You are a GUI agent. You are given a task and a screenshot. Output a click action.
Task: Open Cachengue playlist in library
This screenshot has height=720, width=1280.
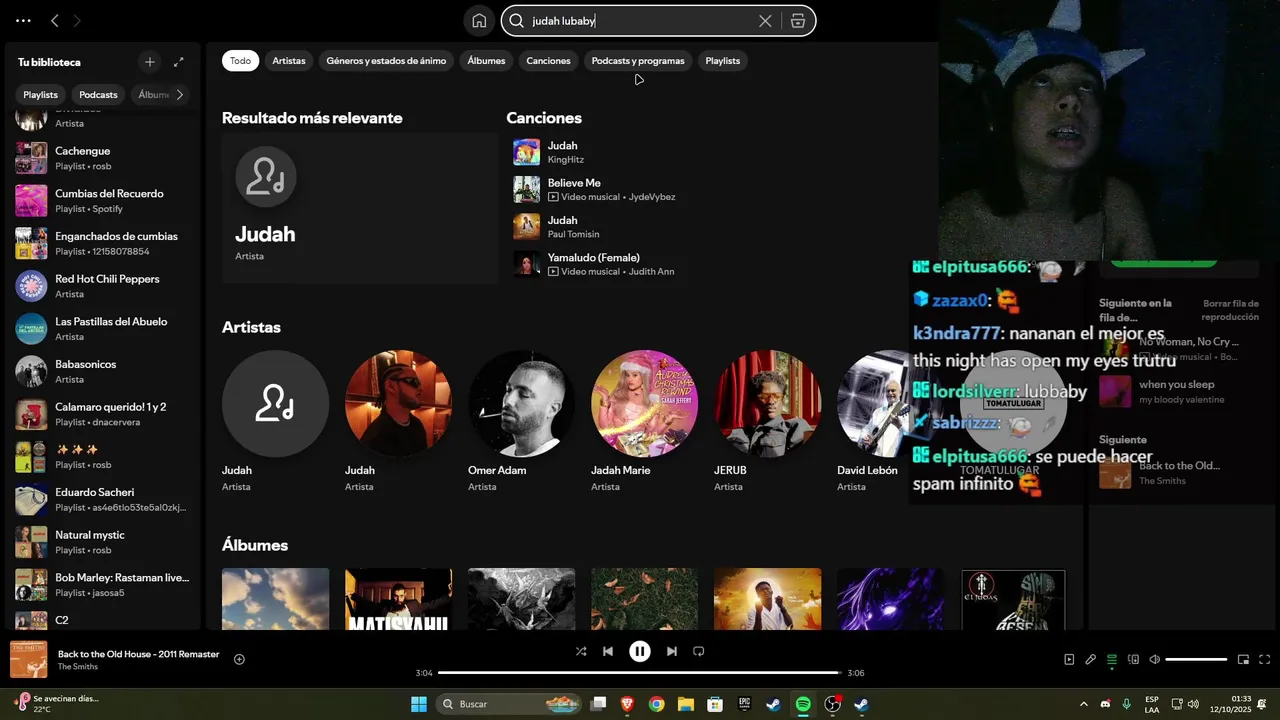click(103, 158)
